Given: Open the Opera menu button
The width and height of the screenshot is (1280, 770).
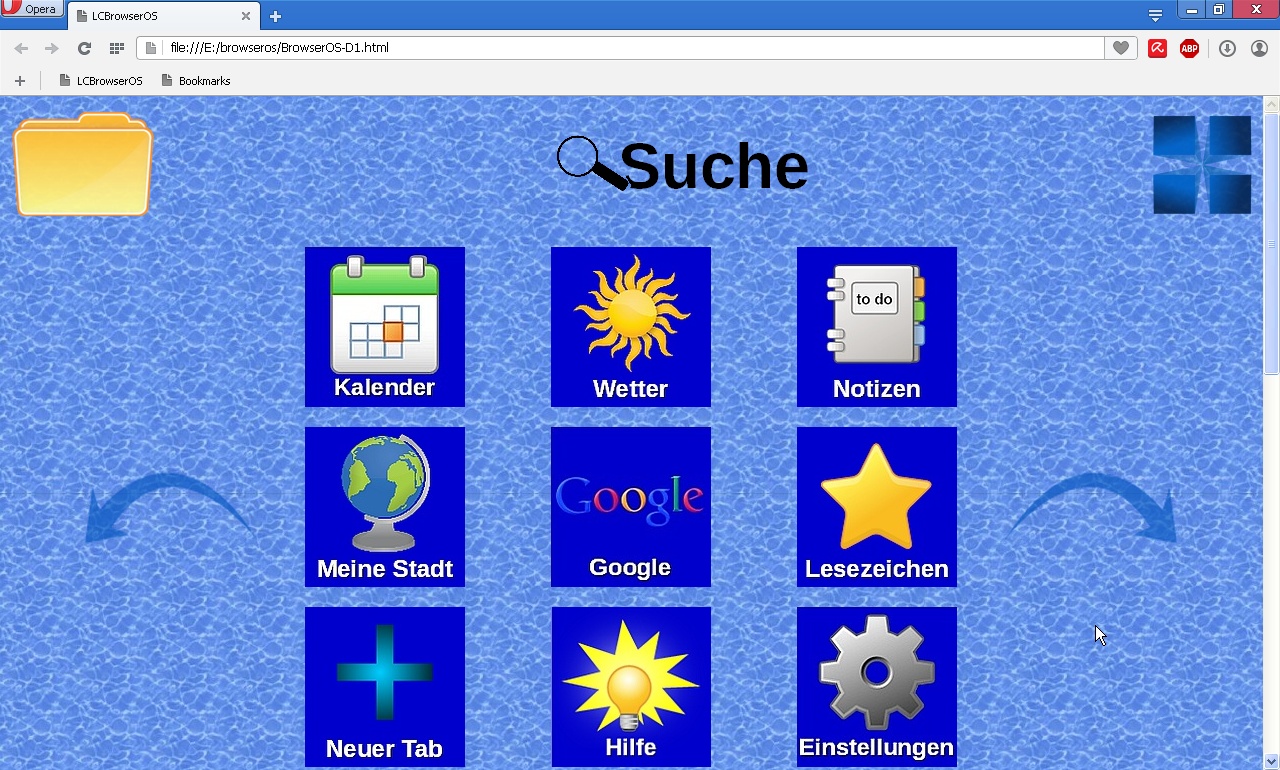Looking at the screenshot, I should (x=32, y=9).
